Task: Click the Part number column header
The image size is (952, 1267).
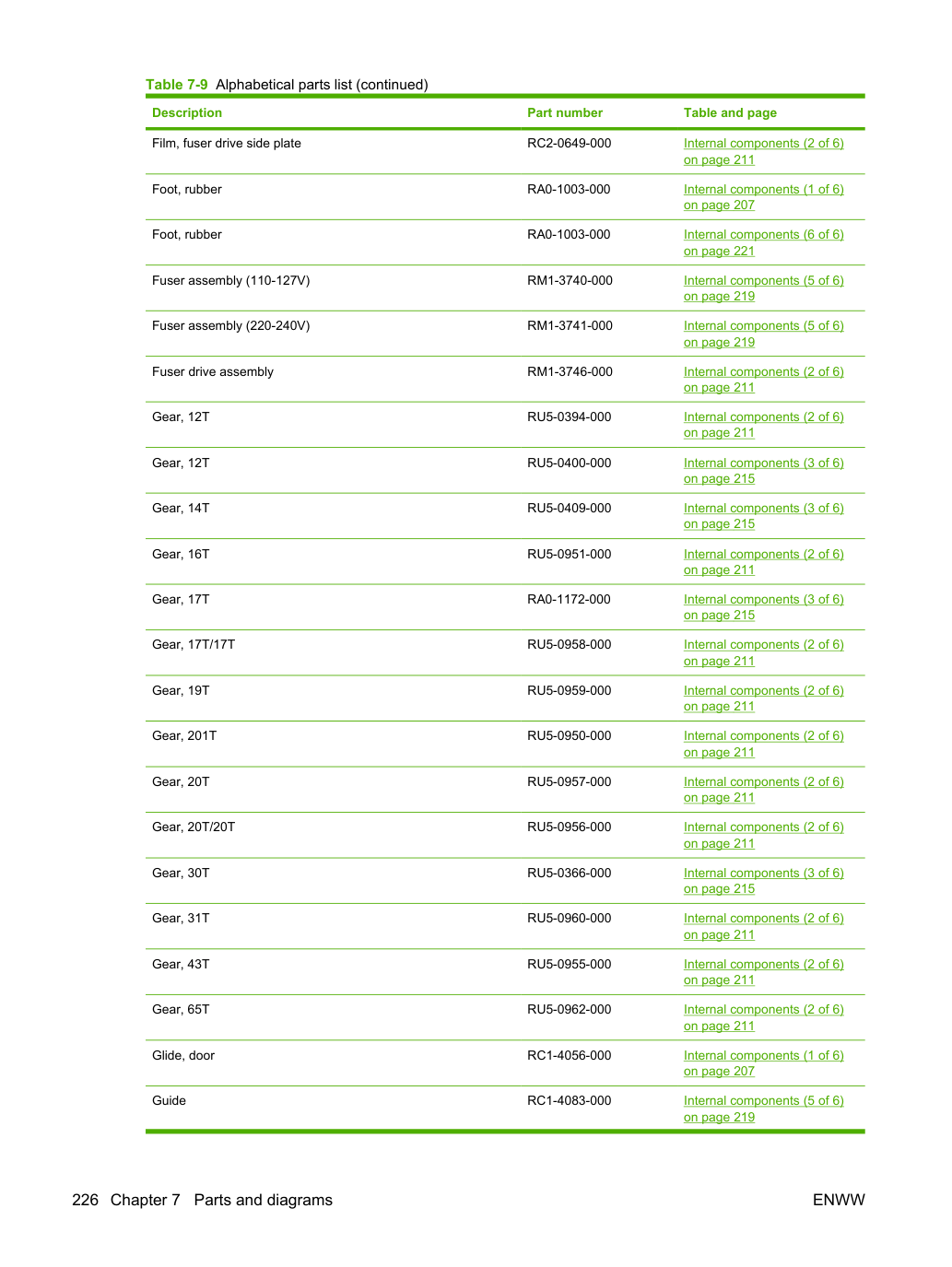Action: pyautogui.click(x=564, y=112)
